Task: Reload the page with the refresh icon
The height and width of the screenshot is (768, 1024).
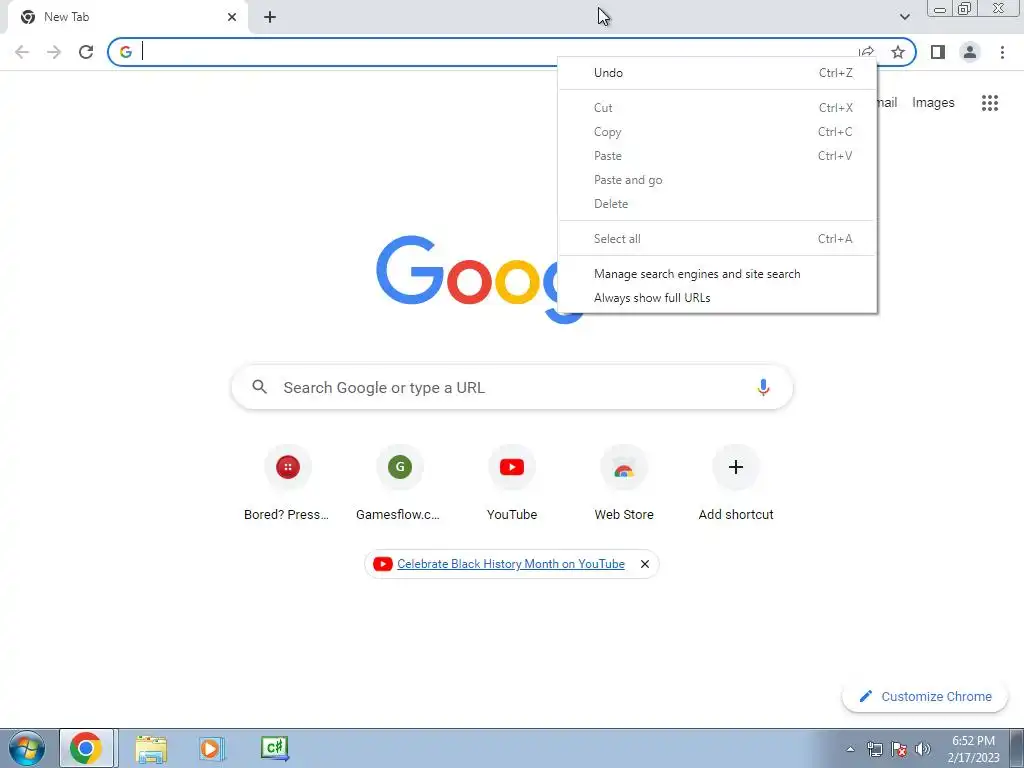Action: (86, 52)
